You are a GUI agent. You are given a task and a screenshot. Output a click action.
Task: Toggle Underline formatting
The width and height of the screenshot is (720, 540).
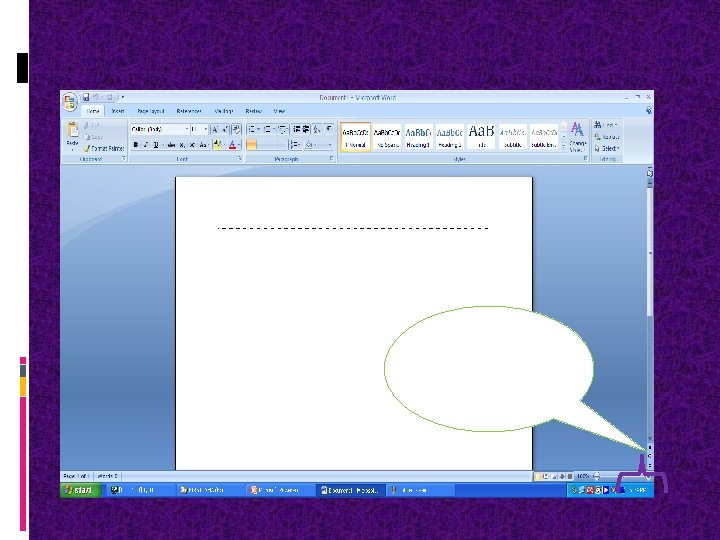click(156, 145)
